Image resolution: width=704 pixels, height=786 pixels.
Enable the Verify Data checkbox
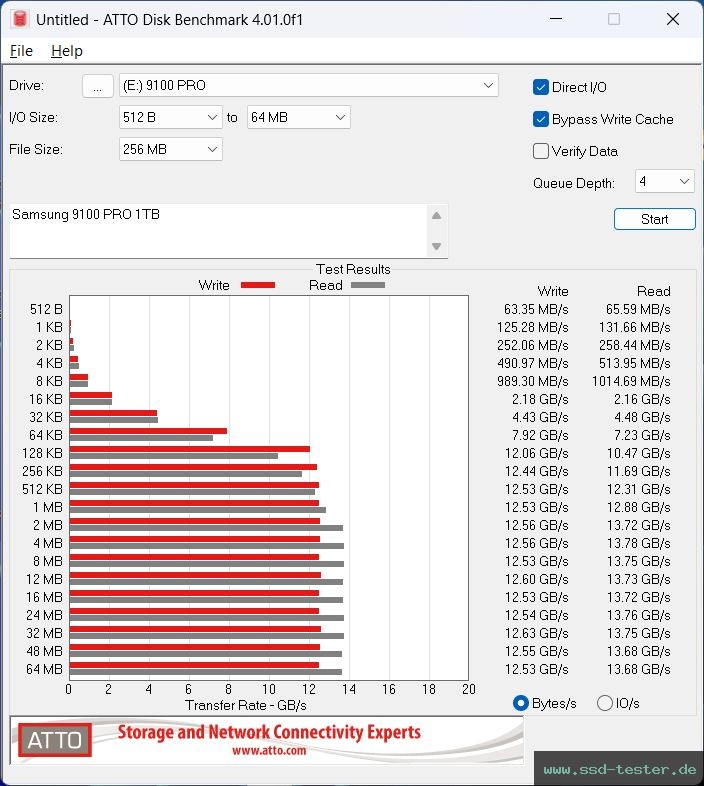pyautogui.click(x=541, y=151)
